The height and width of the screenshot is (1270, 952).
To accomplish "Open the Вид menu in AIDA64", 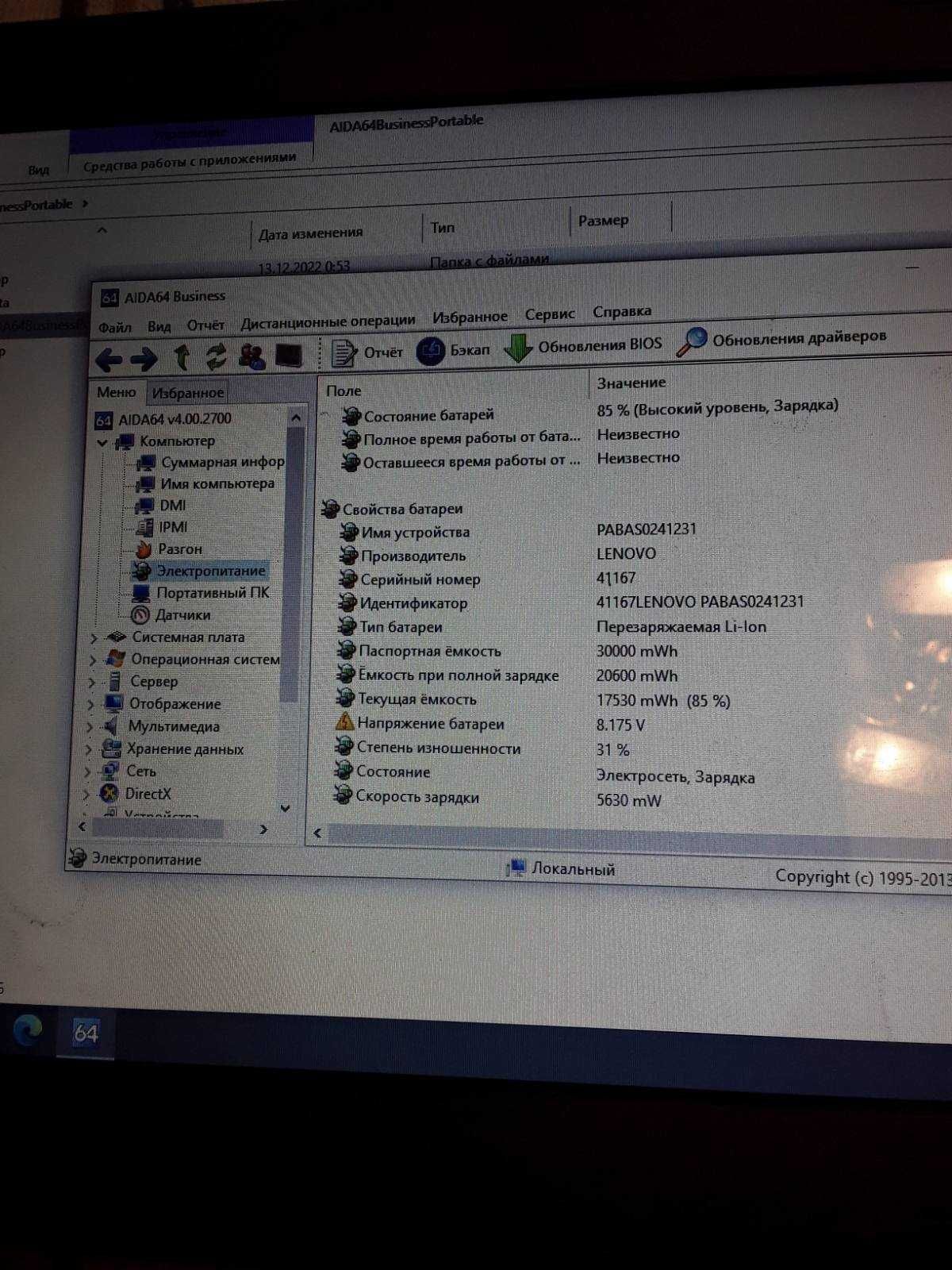I will click(159, 326).
